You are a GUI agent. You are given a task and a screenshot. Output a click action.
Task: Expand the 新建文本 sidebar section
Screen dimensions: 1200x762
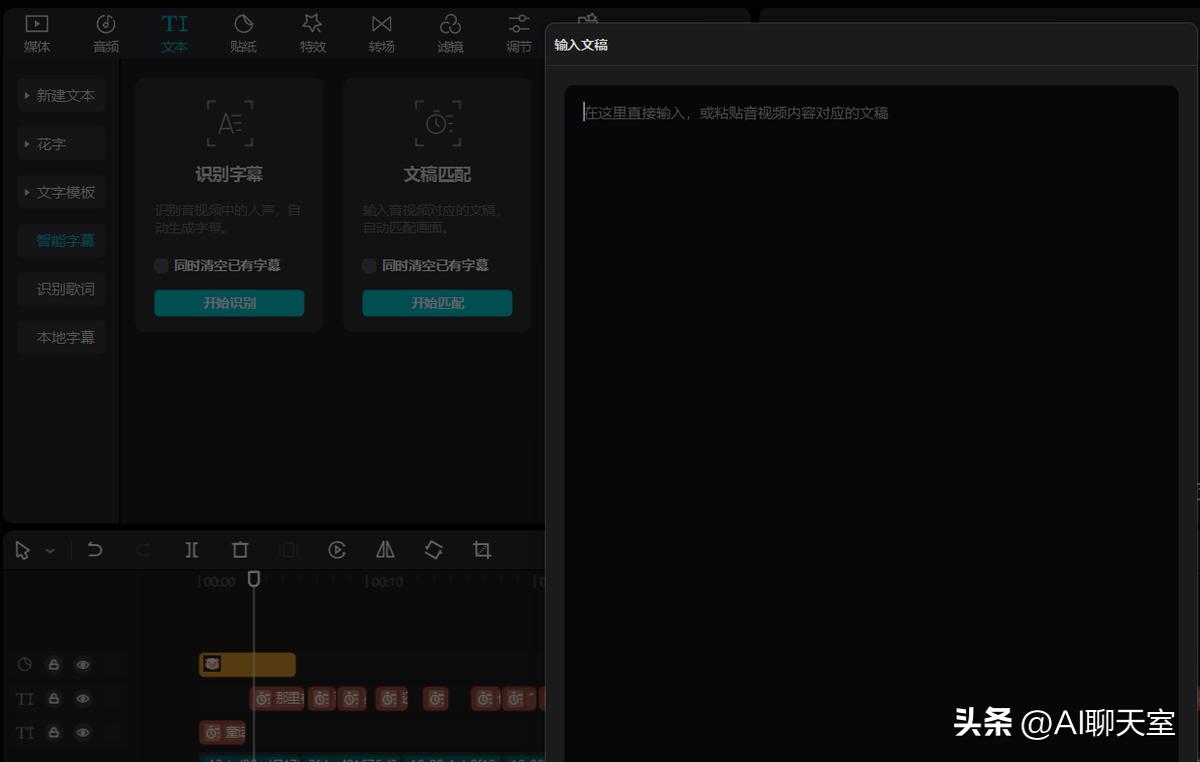click(x=61, y=95)
